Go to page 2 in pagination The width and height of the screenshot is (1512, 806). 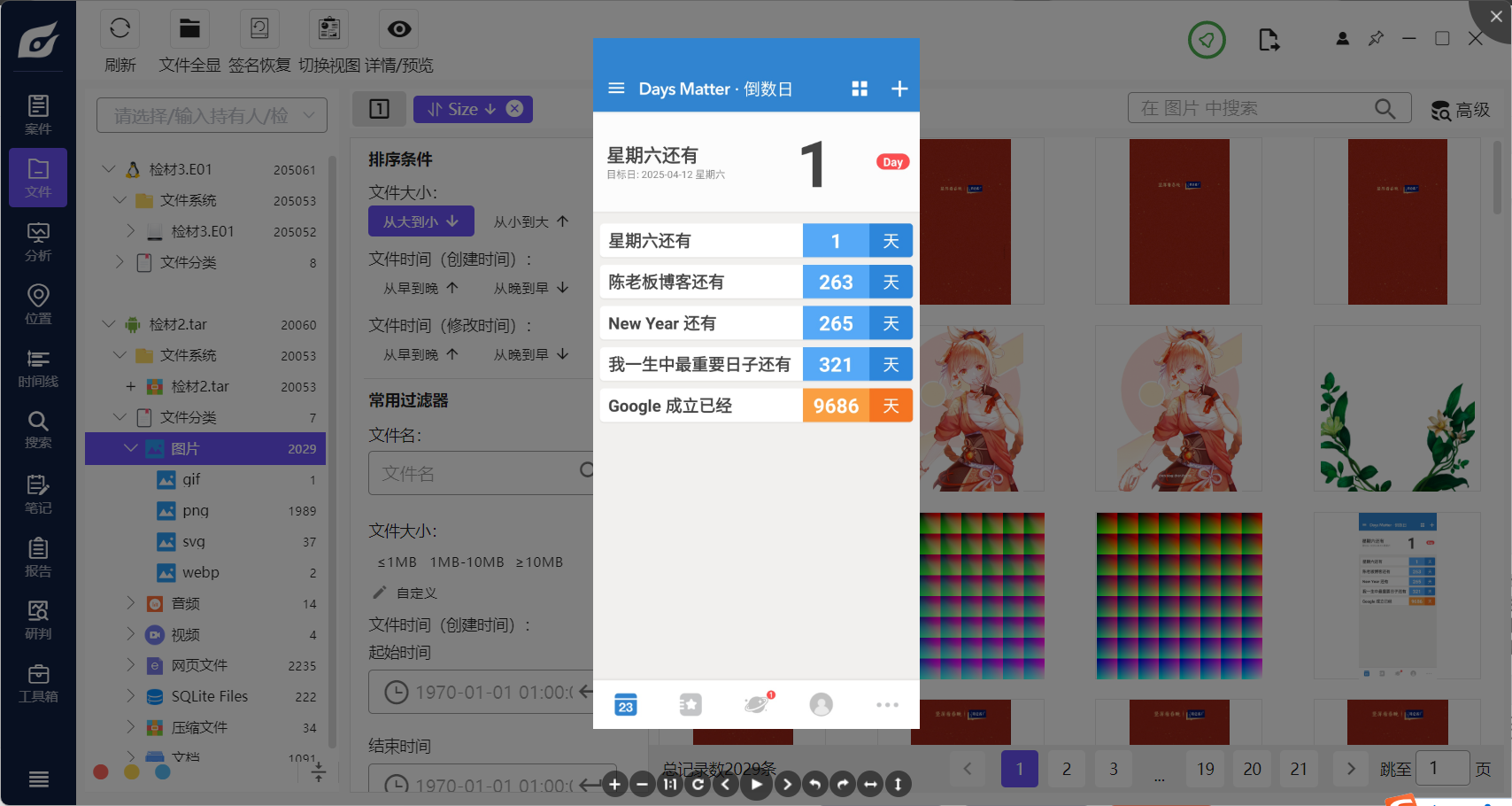(1067, 769)
